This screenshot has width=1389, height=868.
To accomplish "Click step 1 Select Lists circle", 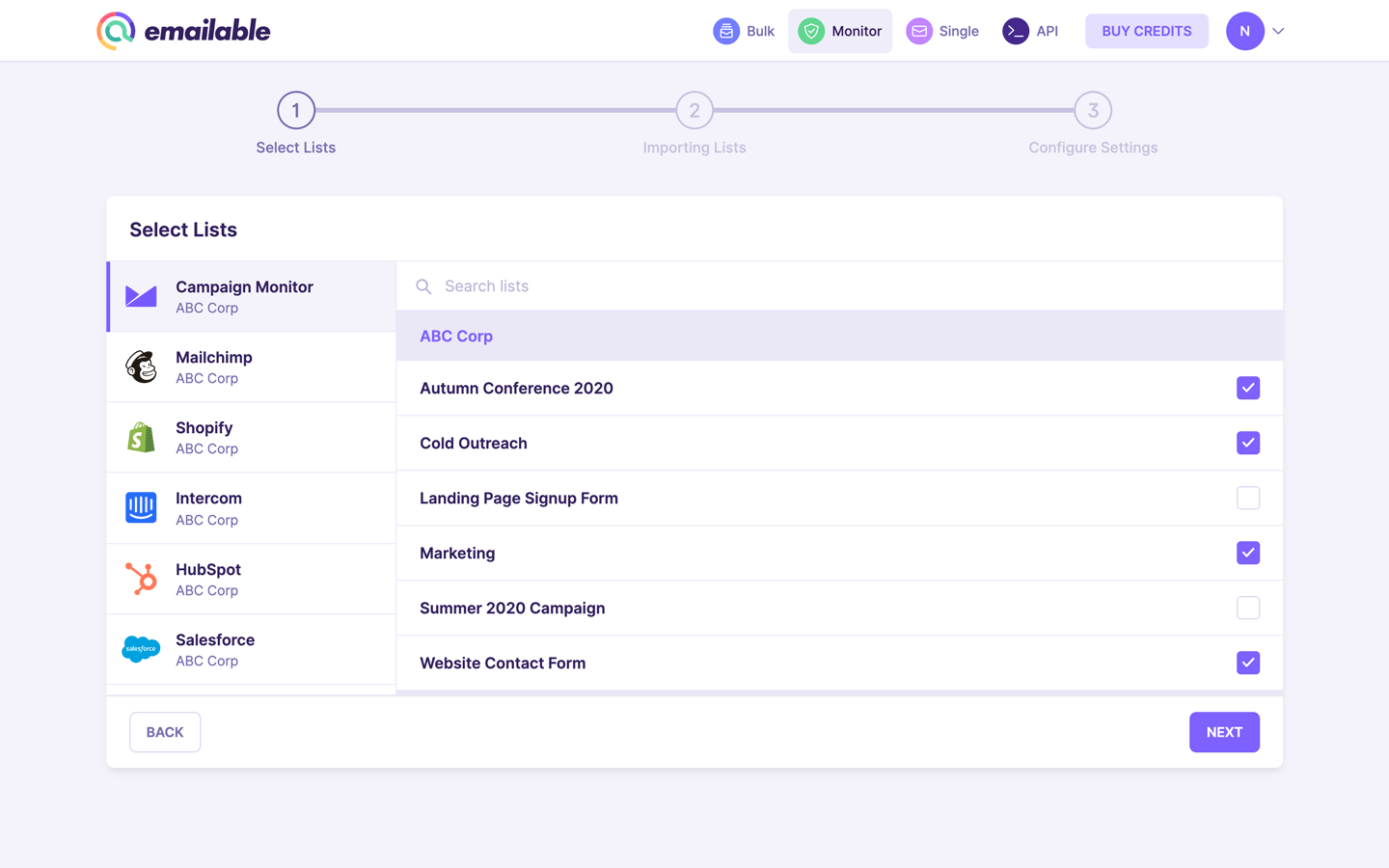I will point(296,110).
